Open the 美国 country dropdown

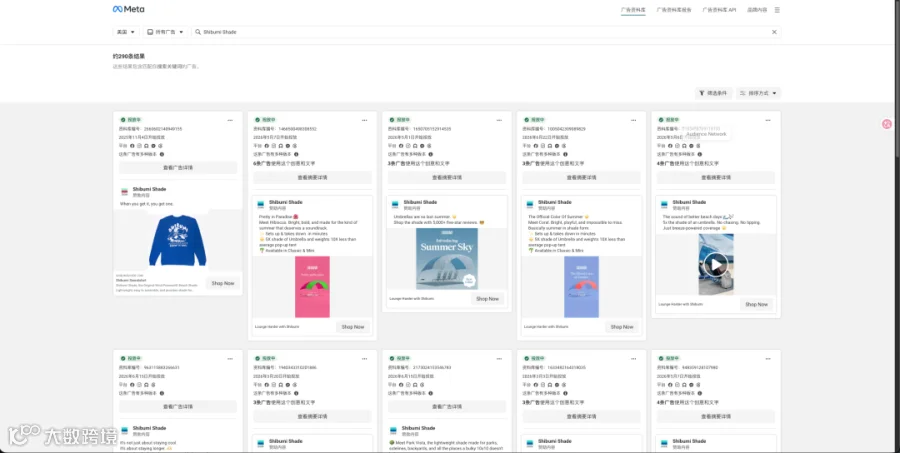(x=126, y=32)
